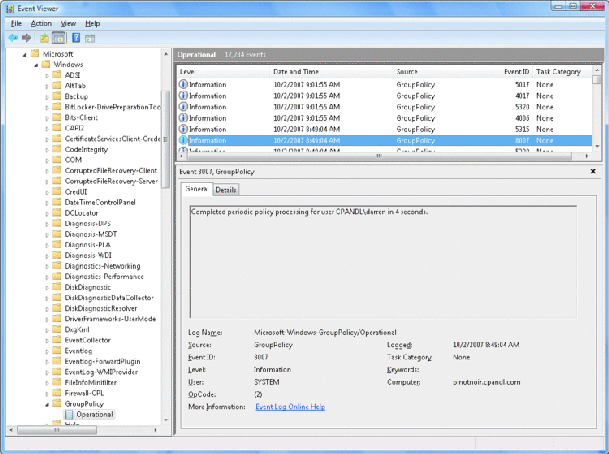609x454 pixels.
Task: Click the tree pane horizontal scrollbar thumb
Action: (x=57, y=430)
